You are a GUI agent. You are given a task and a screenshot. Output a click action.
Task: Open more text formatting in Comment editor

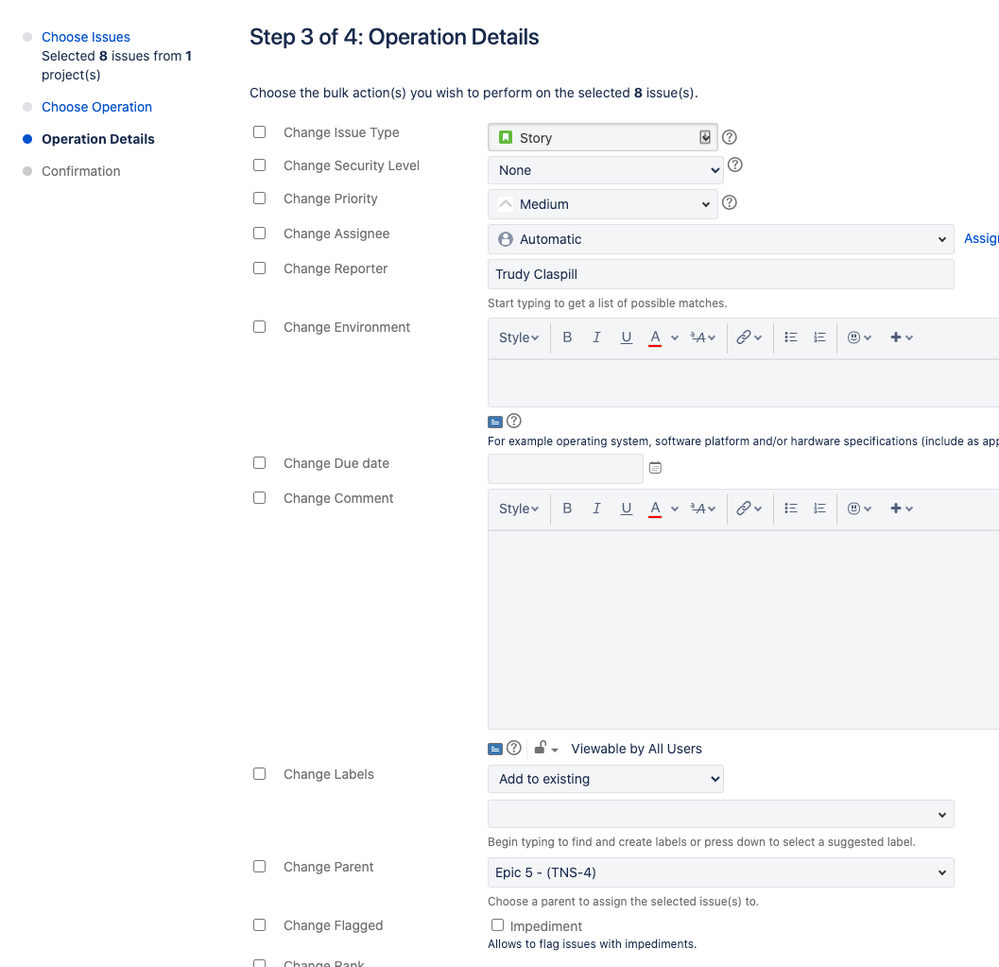pos(703,508)
